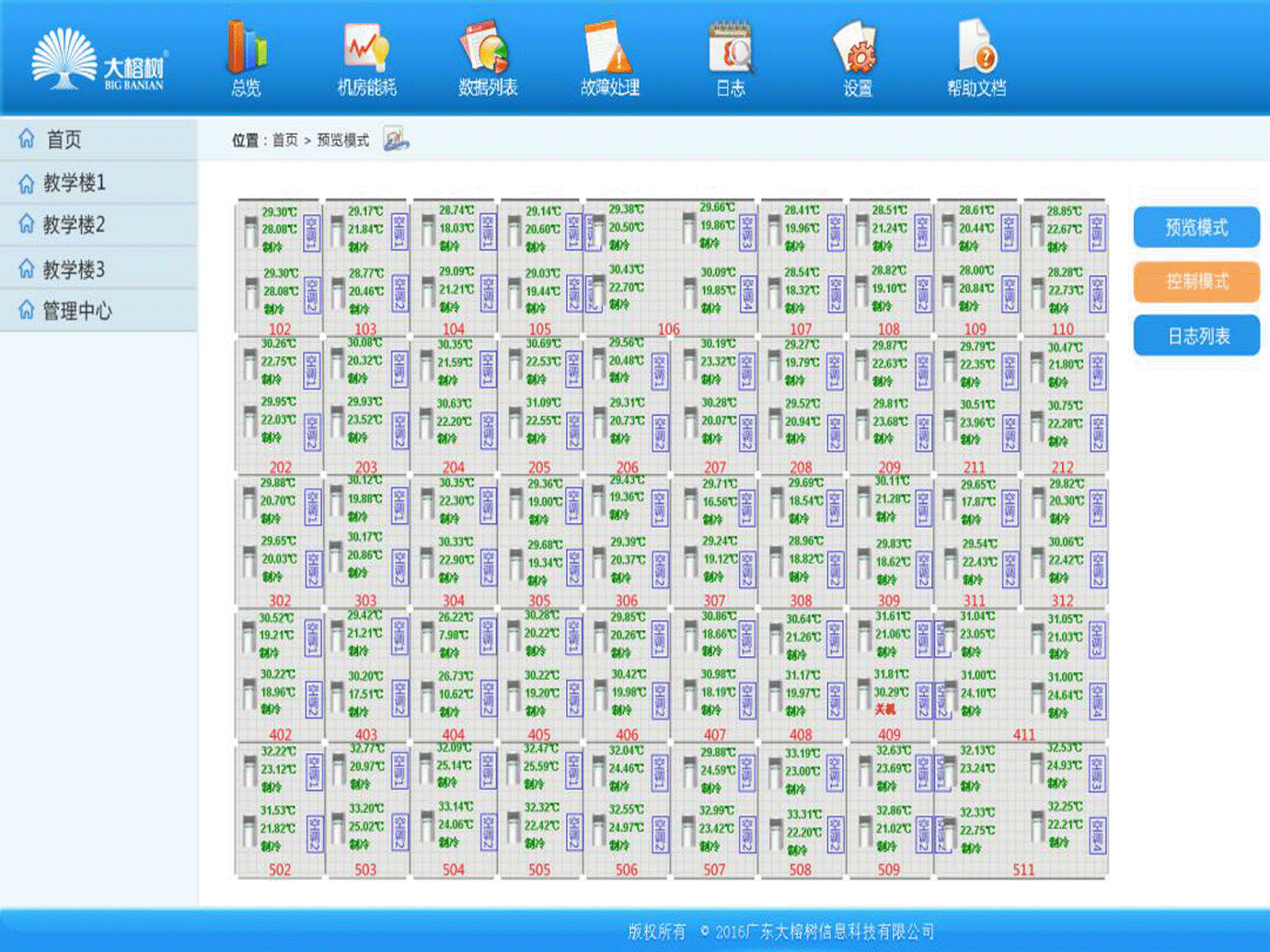Select air conditioner 2 icon in room 508
1270x952 pixels.
pyautogui.click(x=776, y=834)
